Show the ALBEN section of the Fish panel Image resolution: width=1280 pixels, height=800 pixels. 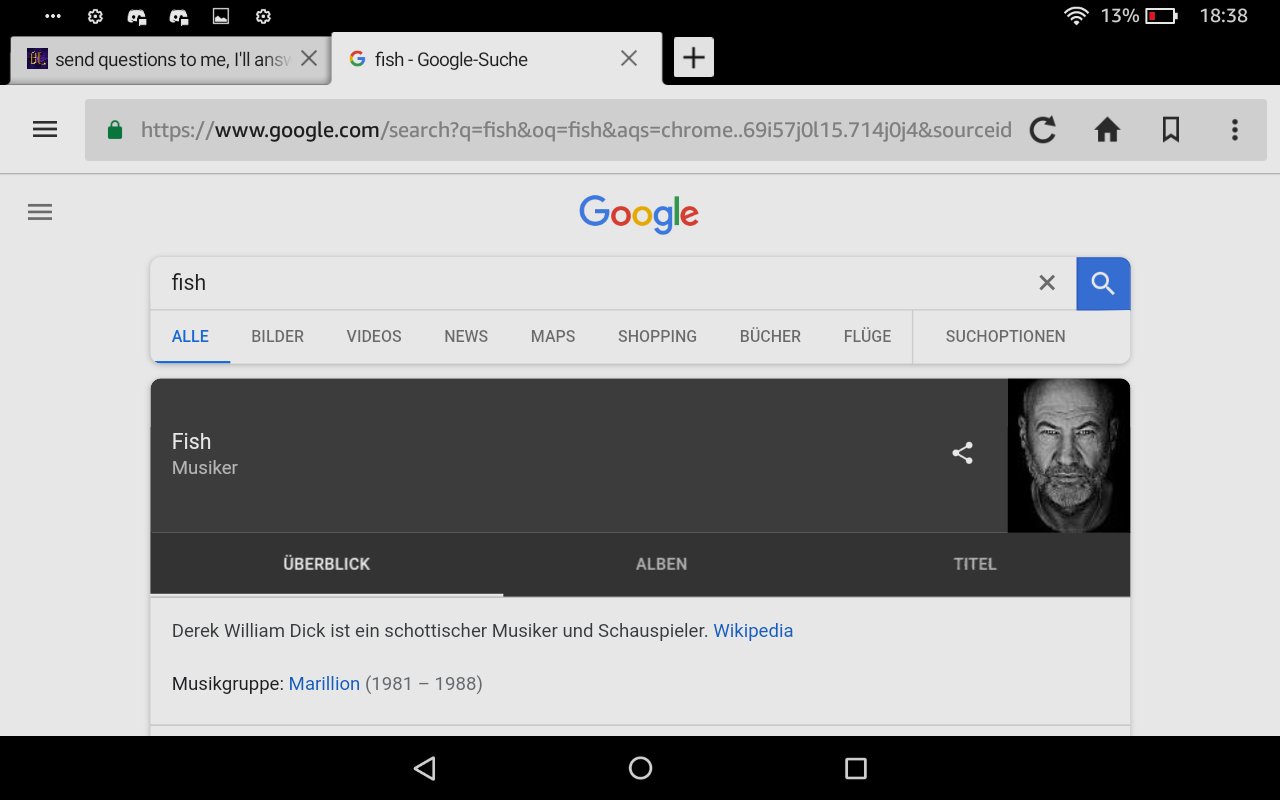661,564
